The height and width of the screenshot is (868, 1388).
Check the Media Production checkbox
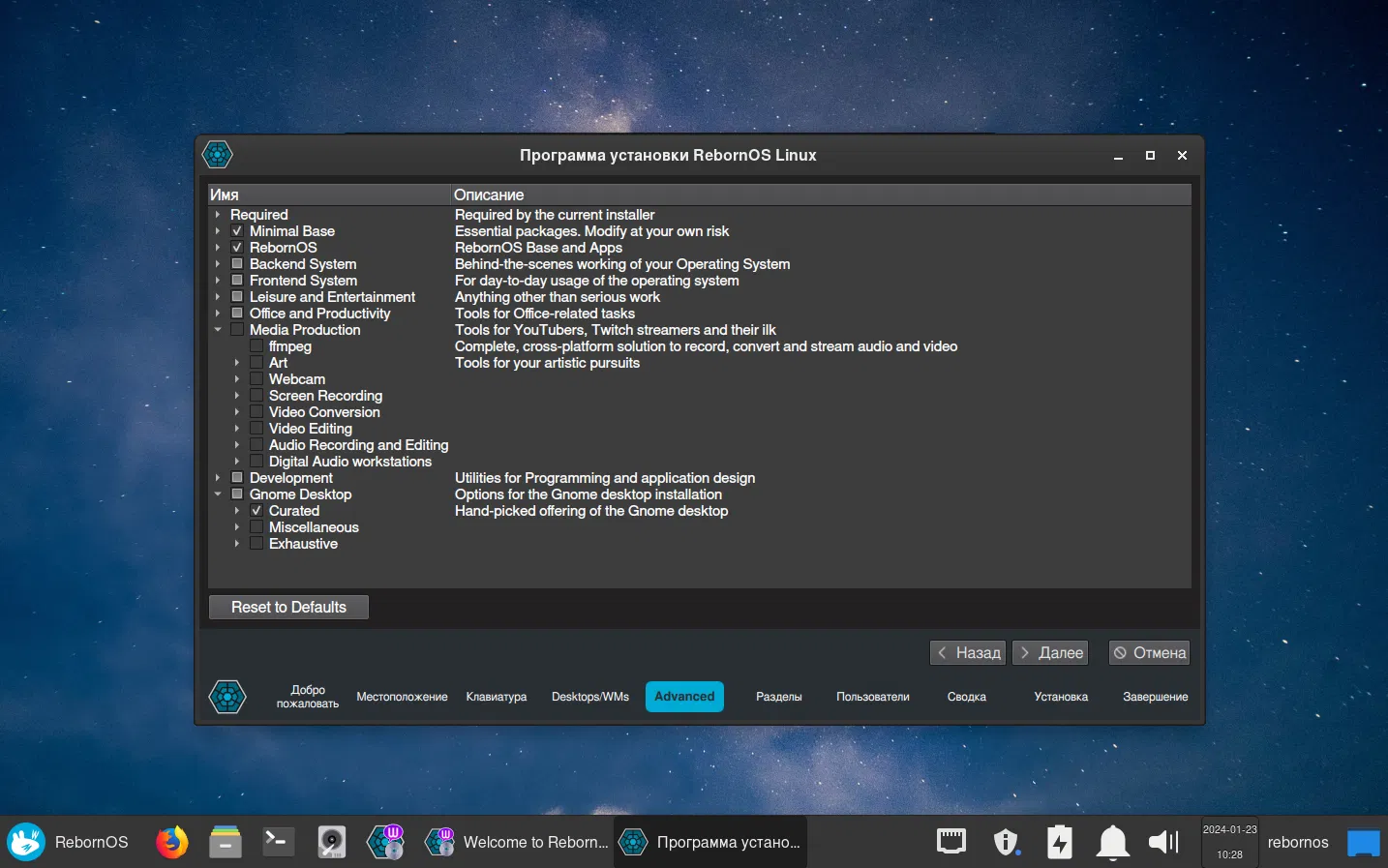click(237, 330)
